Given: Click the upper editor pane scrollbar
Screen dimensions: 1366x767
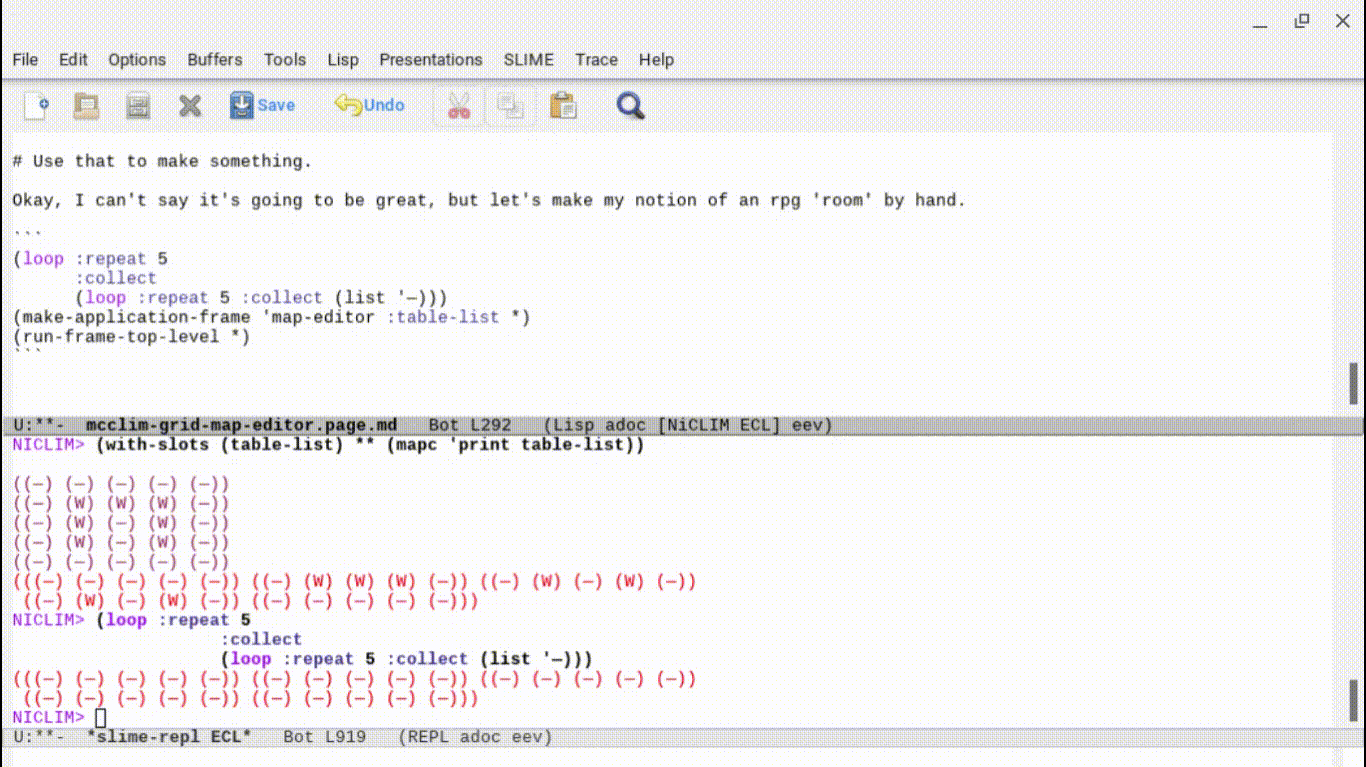Looking at the screenshot, I should point(1354,383).
